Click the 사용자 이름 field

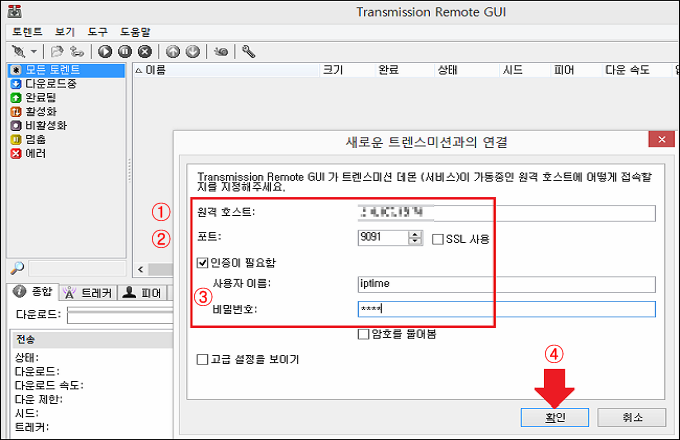(x=507, y=284)
